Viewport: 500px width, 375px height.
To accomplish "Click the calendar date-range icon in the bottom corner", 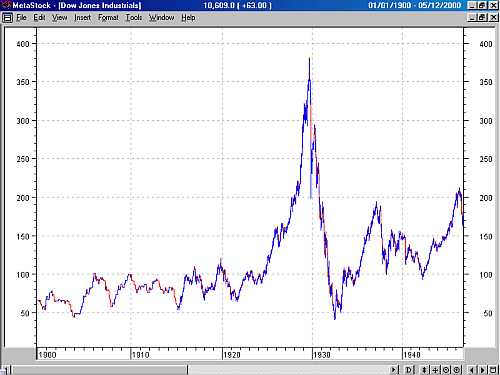I will (493, 370).
